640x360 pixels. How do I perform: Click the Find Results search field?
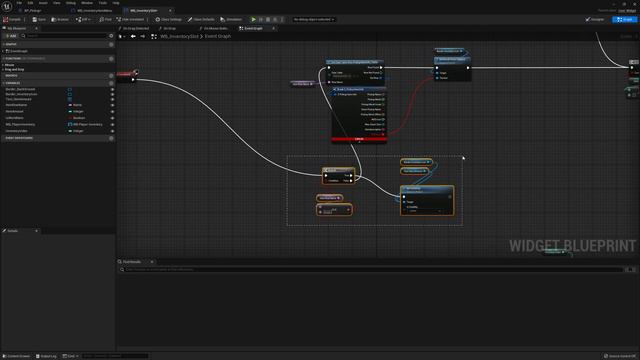tap(371, 269)
